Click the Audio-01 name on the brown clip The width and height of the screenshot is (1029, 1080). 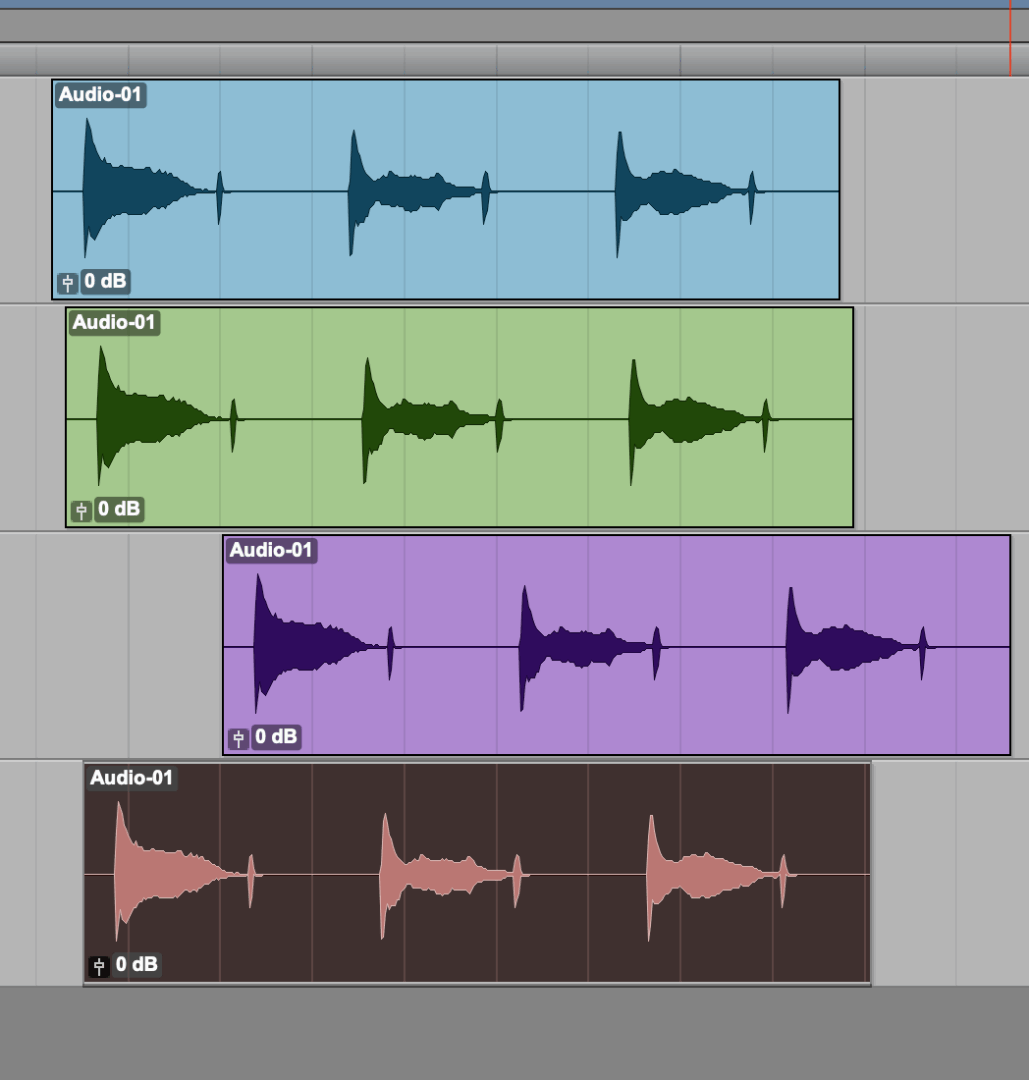point(132,778)
